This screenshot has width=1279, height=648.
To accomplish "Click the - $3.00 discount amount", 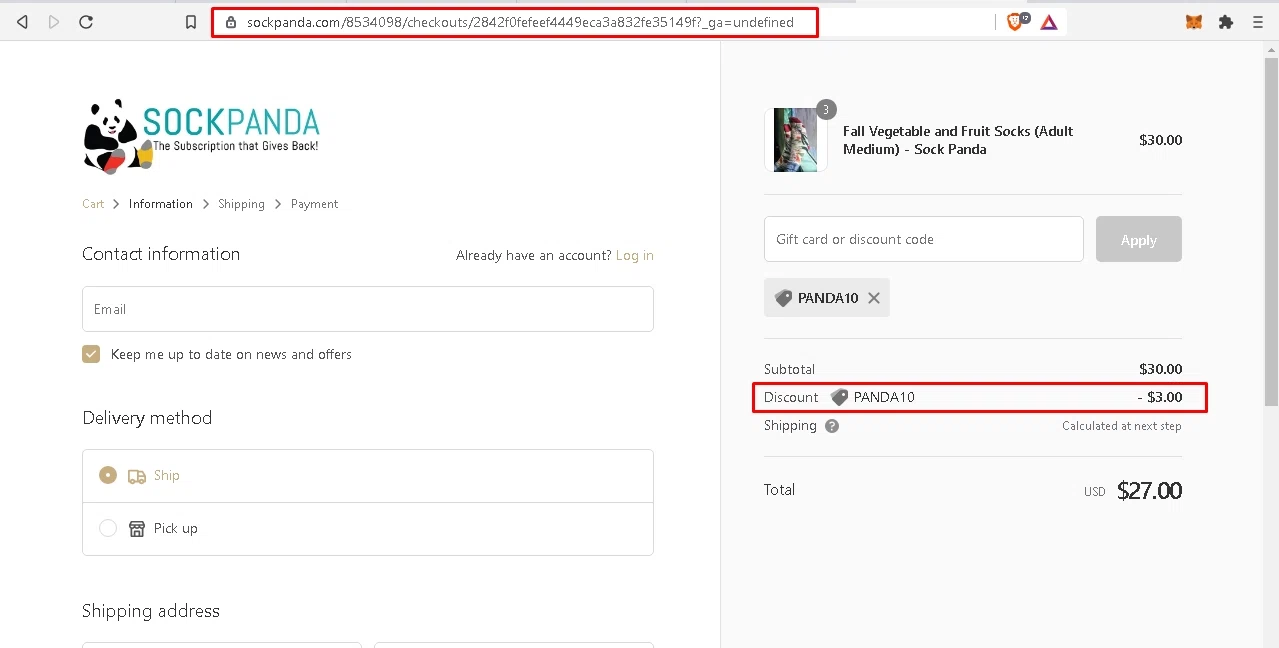I will pos(1160,397).
